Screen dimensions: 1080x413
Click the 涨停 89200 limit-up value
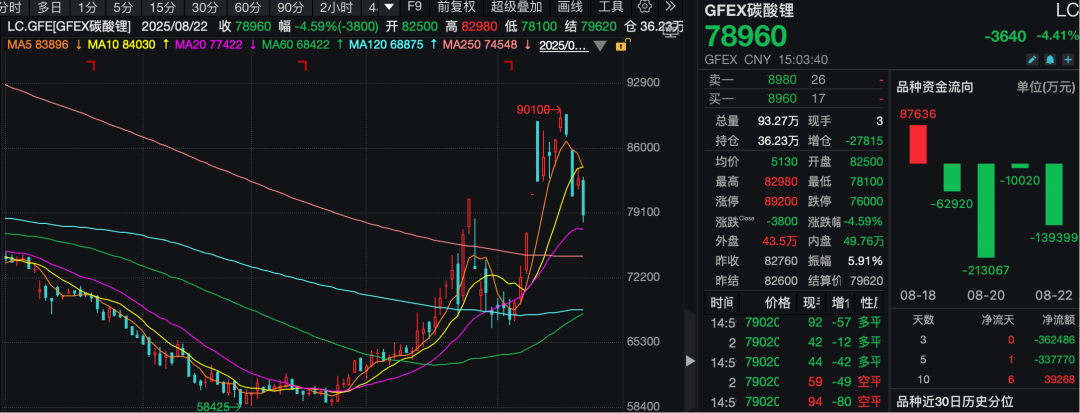[x=781, y=202]
